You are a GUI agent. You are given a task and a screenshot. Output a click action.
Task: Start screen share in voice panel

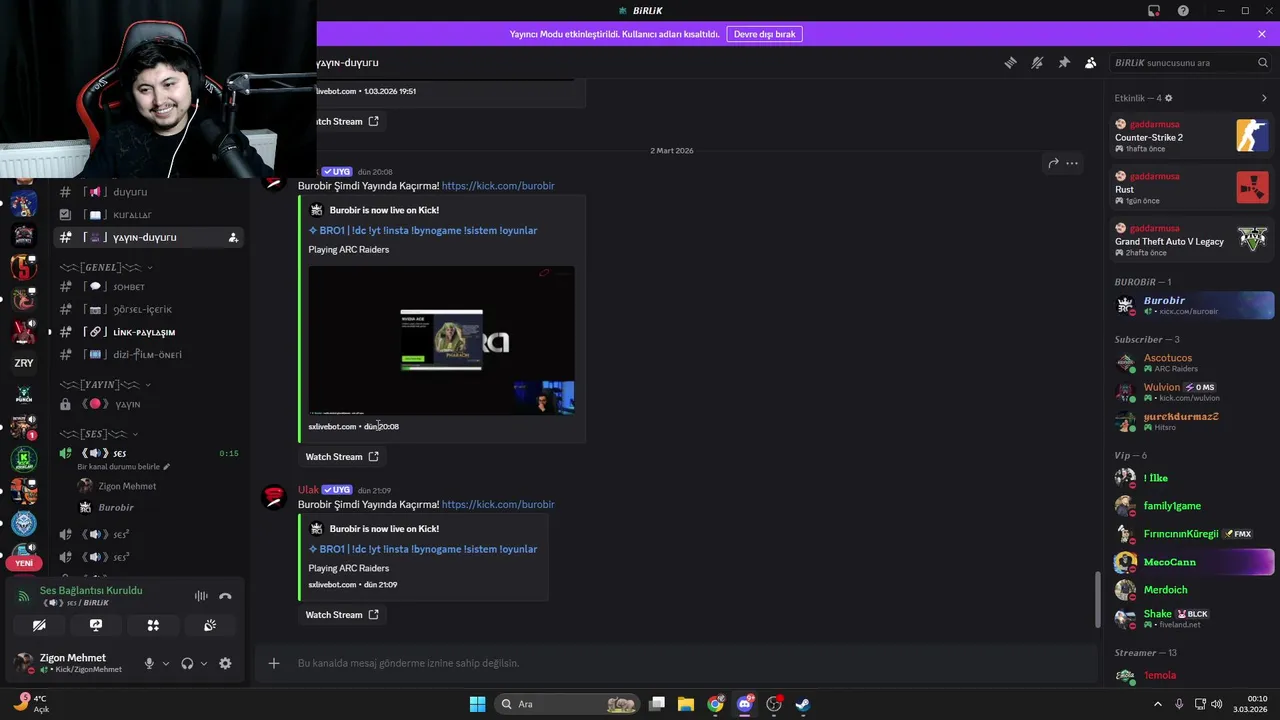point(96,625)
